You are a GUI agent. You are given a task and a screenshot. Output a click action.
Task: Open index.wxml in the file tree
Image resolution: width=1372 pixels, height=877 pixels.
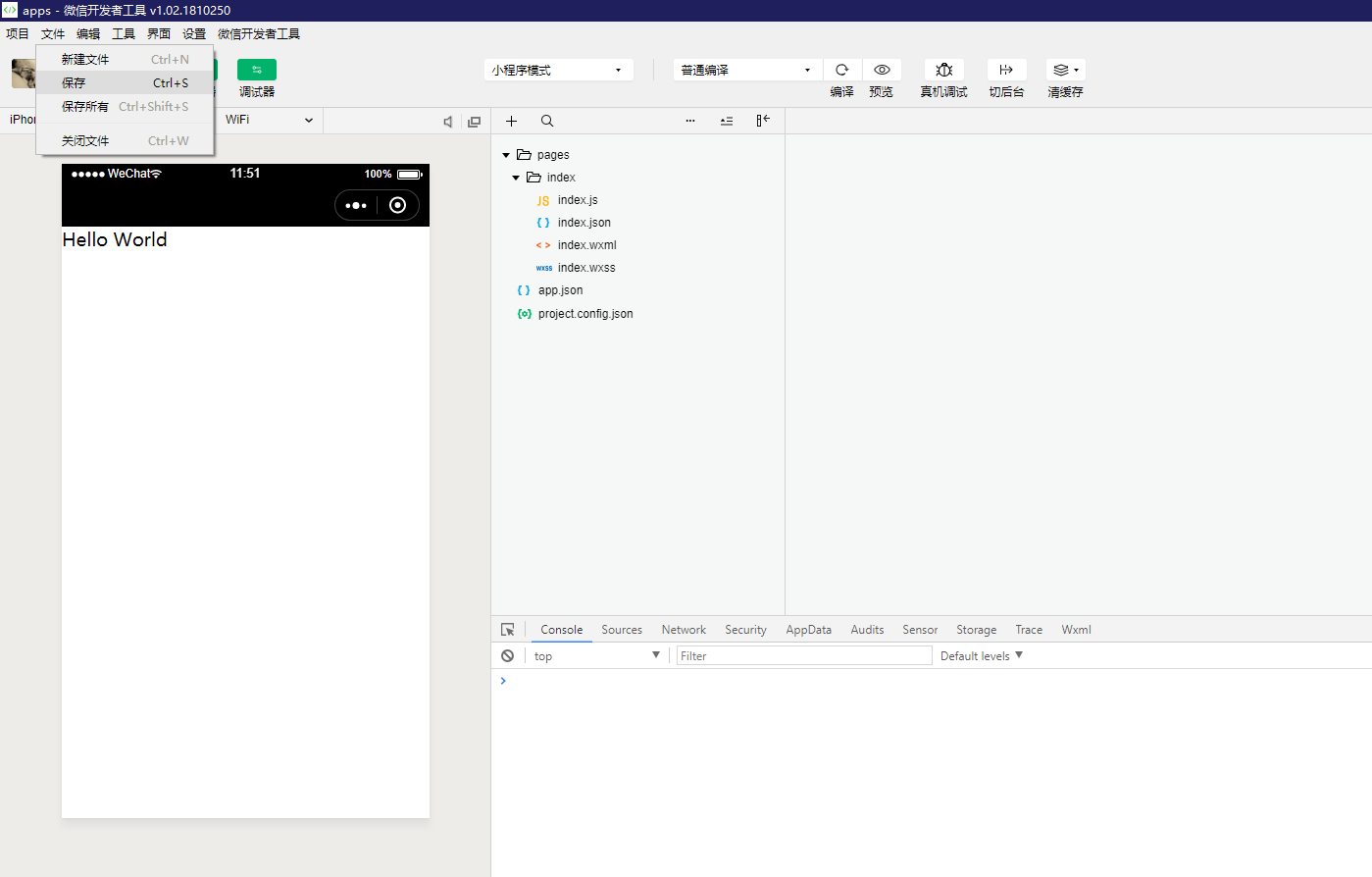[586, 245]
